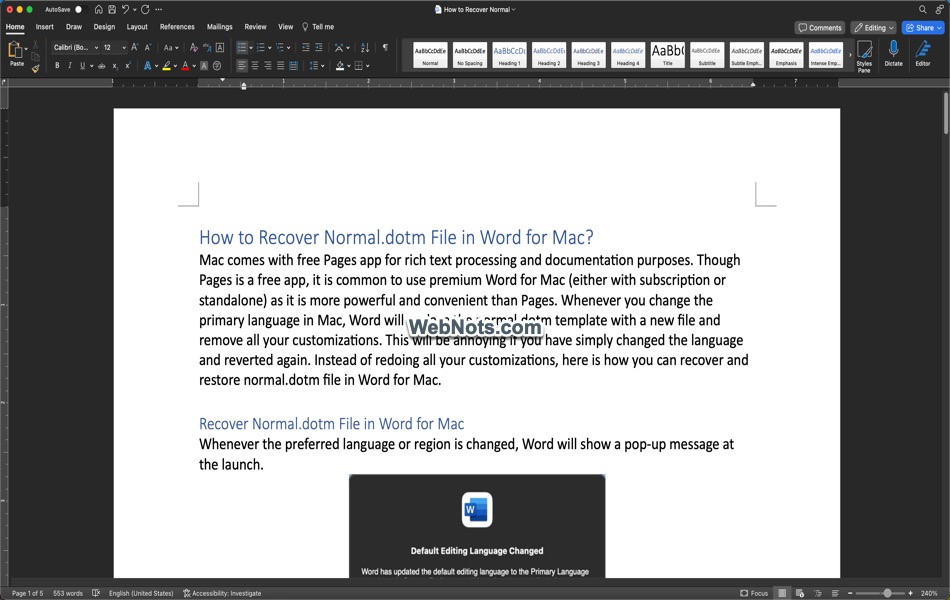Click the Undo arrow icon
The image size is (950, 600).
click(x=125, y=9)
